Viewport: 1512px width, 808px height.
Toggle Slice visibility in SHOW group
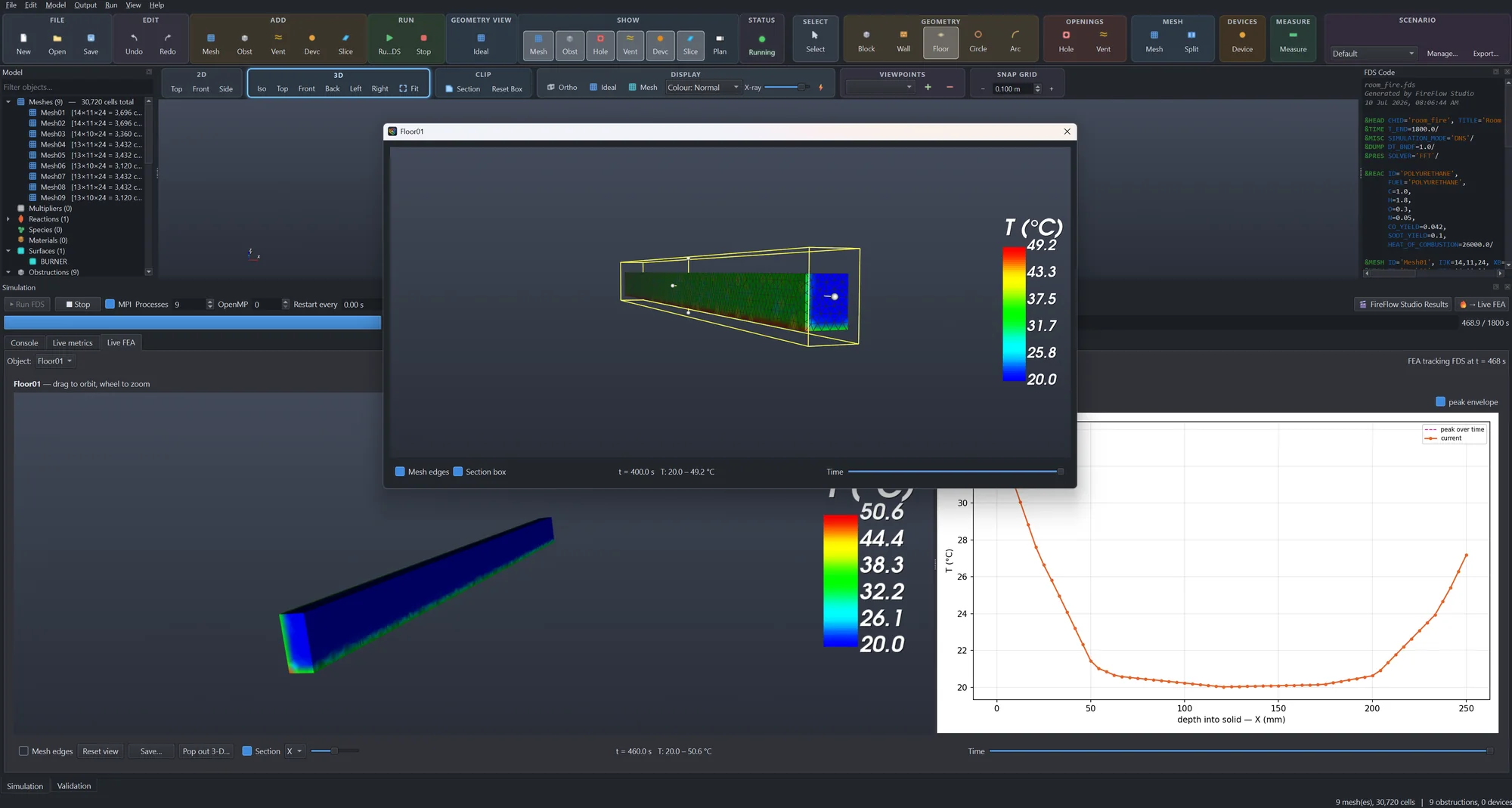[x=690, y=45]
